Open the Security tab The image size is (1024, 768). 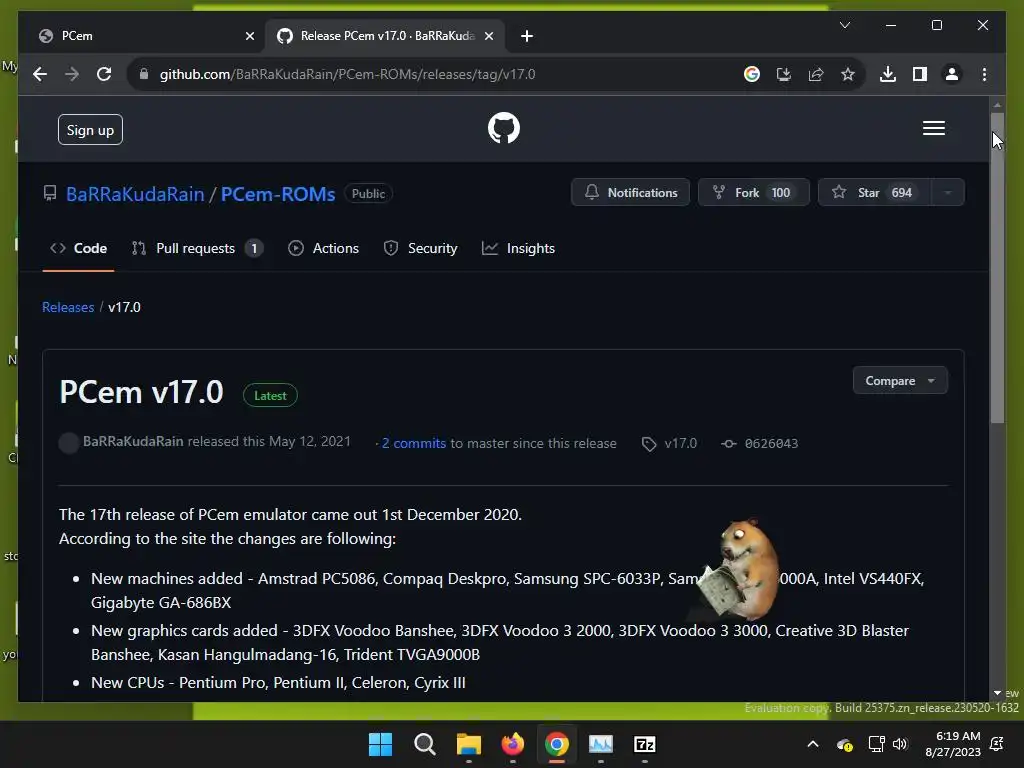click(420, 248)
